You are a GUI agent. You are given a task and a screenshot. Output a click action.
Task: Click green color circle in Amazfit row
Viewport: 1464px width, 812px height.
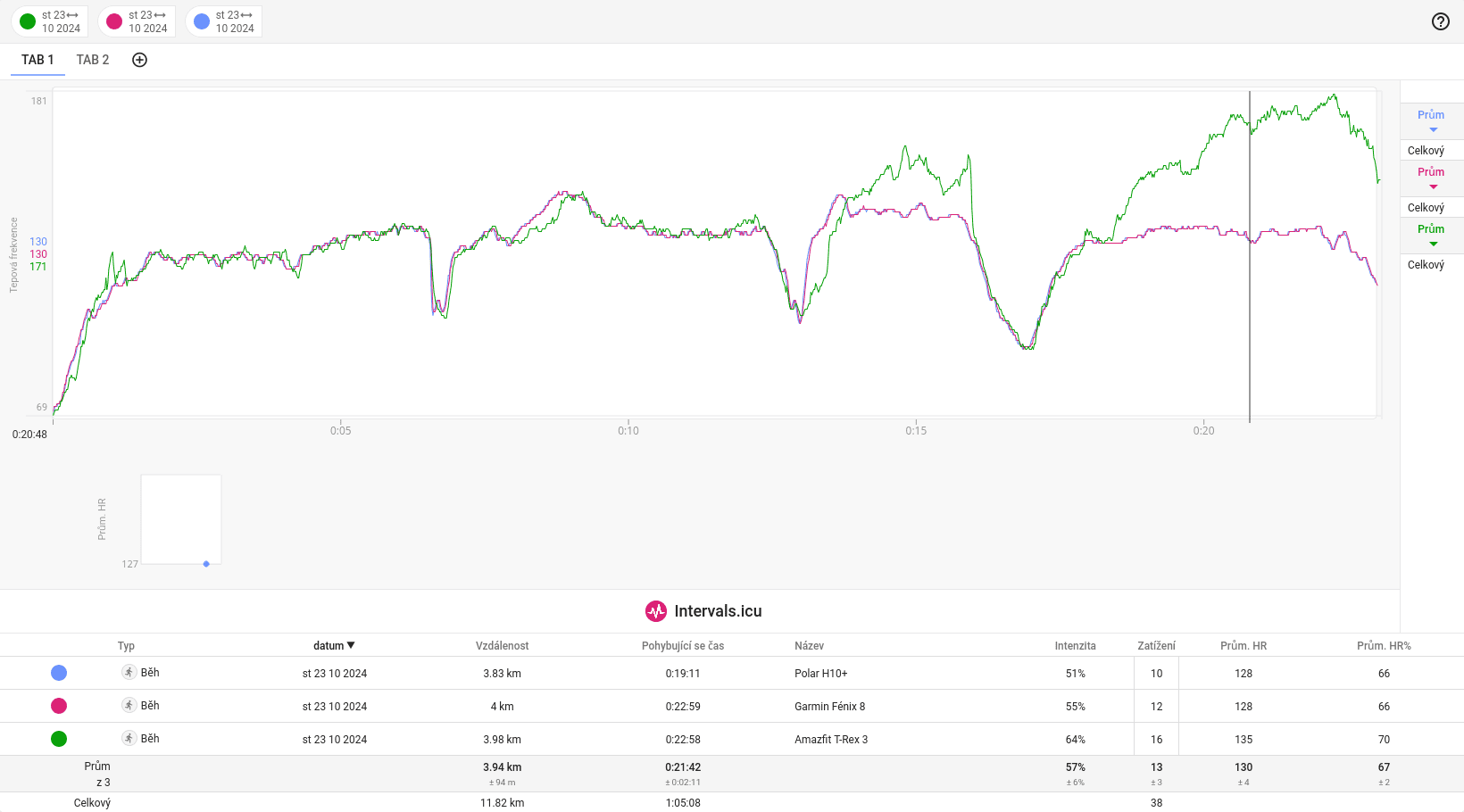59,739
